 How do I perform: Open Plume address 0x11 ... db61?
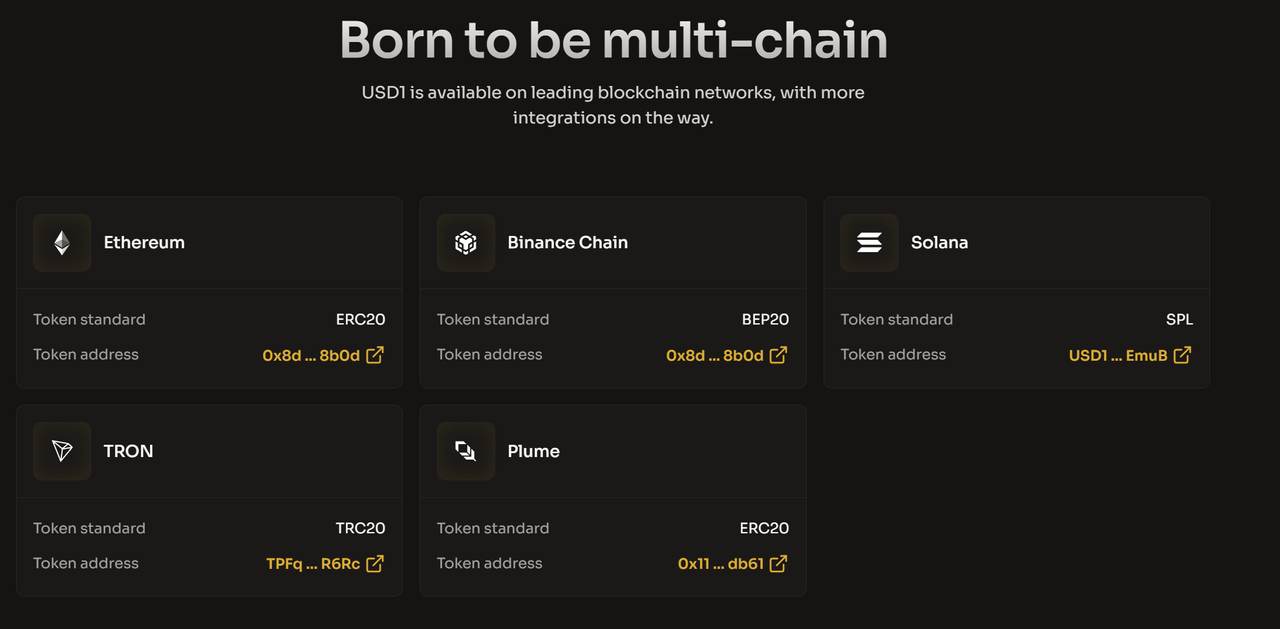point(720,564)
